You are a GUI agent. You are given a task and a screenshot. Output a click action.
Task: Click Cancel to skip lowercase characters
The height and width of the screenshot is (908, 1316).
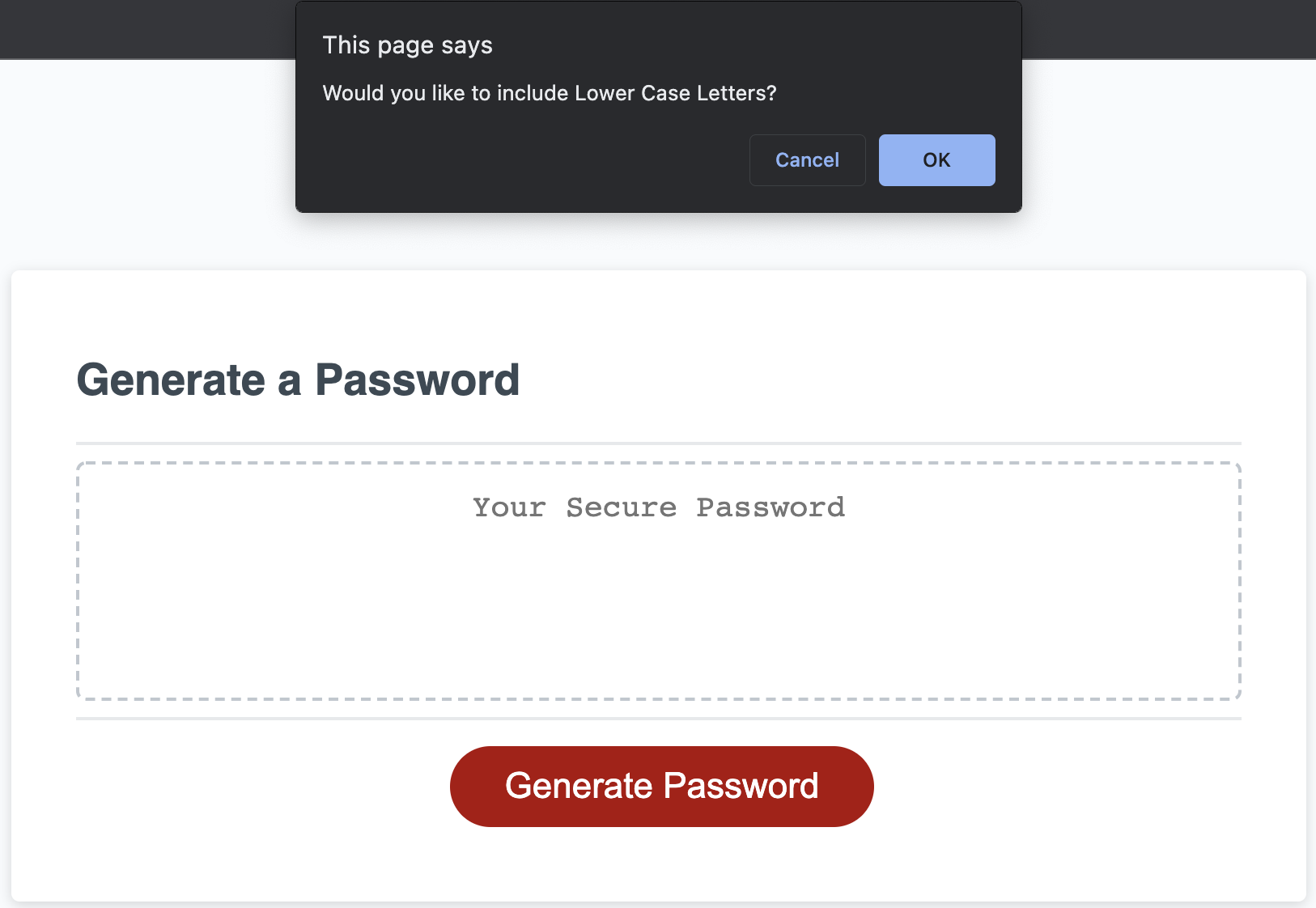point(807,160)
